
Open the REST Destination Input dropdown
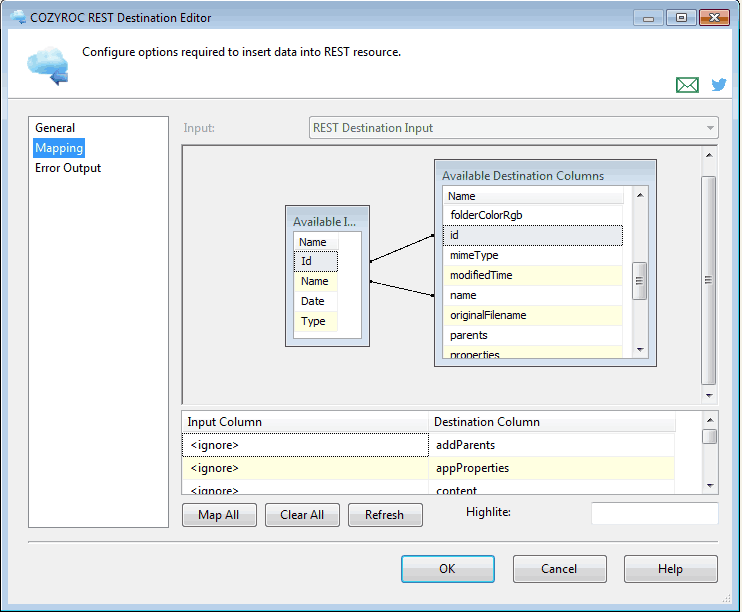513,128
